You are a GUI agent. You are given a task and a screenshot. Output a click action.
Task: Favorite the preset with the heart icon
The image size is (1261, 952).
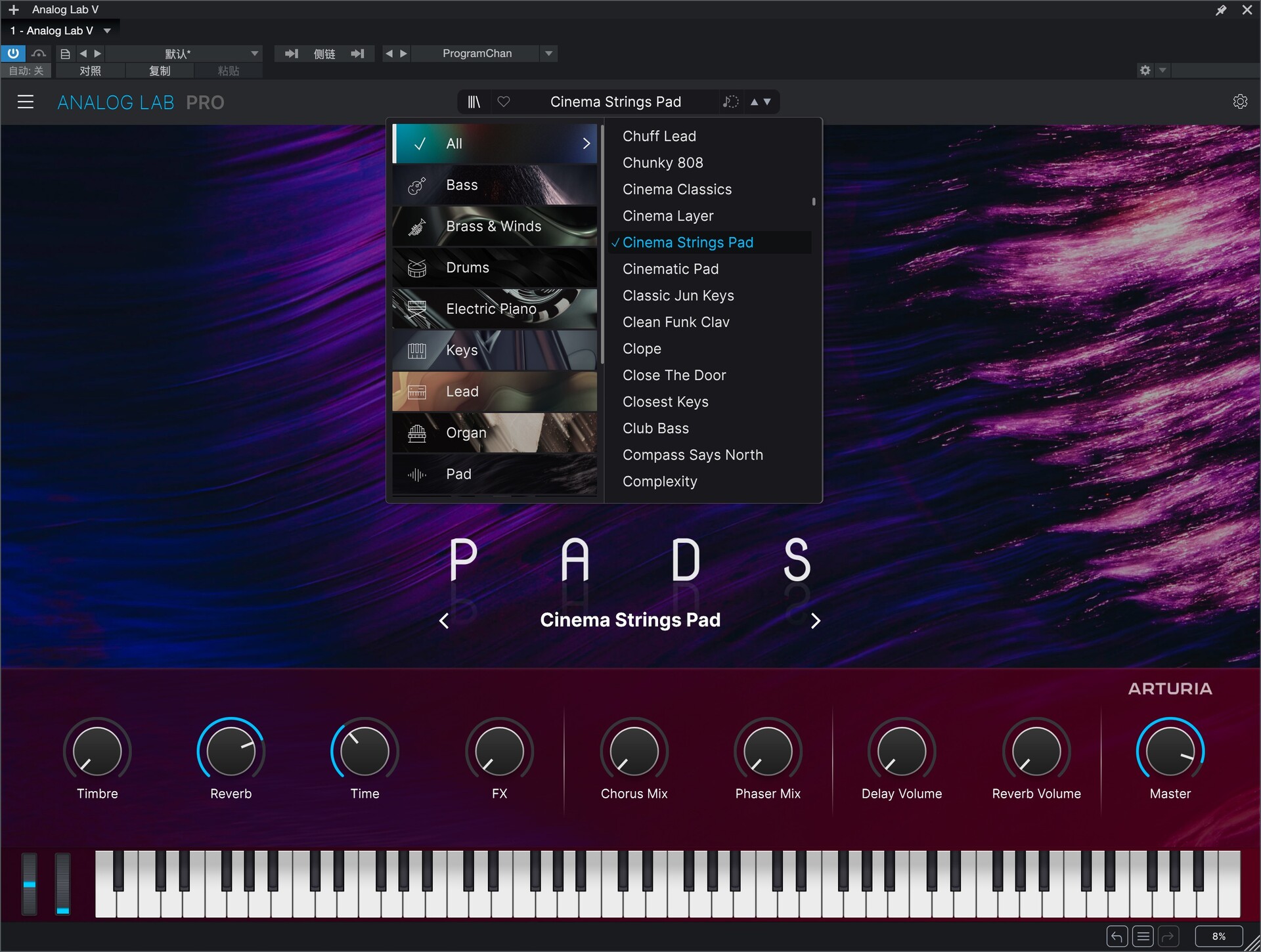pyautogui.click(x=504, y=102)
